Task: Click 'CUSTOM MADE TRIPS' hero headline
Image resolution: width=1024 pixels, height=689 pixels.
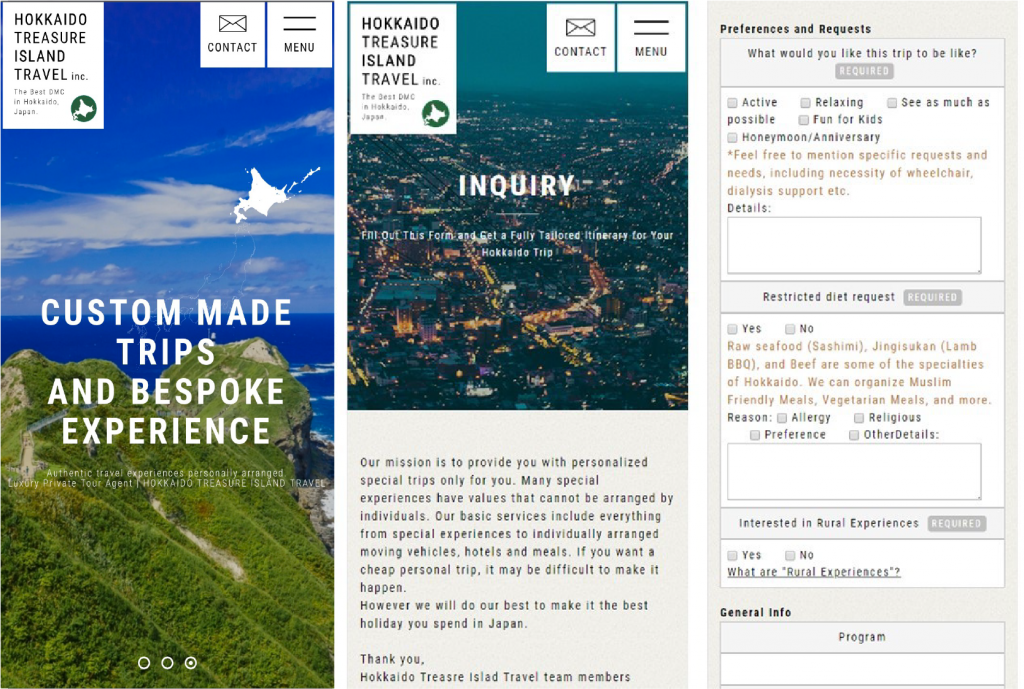Action: coord(167,332)
